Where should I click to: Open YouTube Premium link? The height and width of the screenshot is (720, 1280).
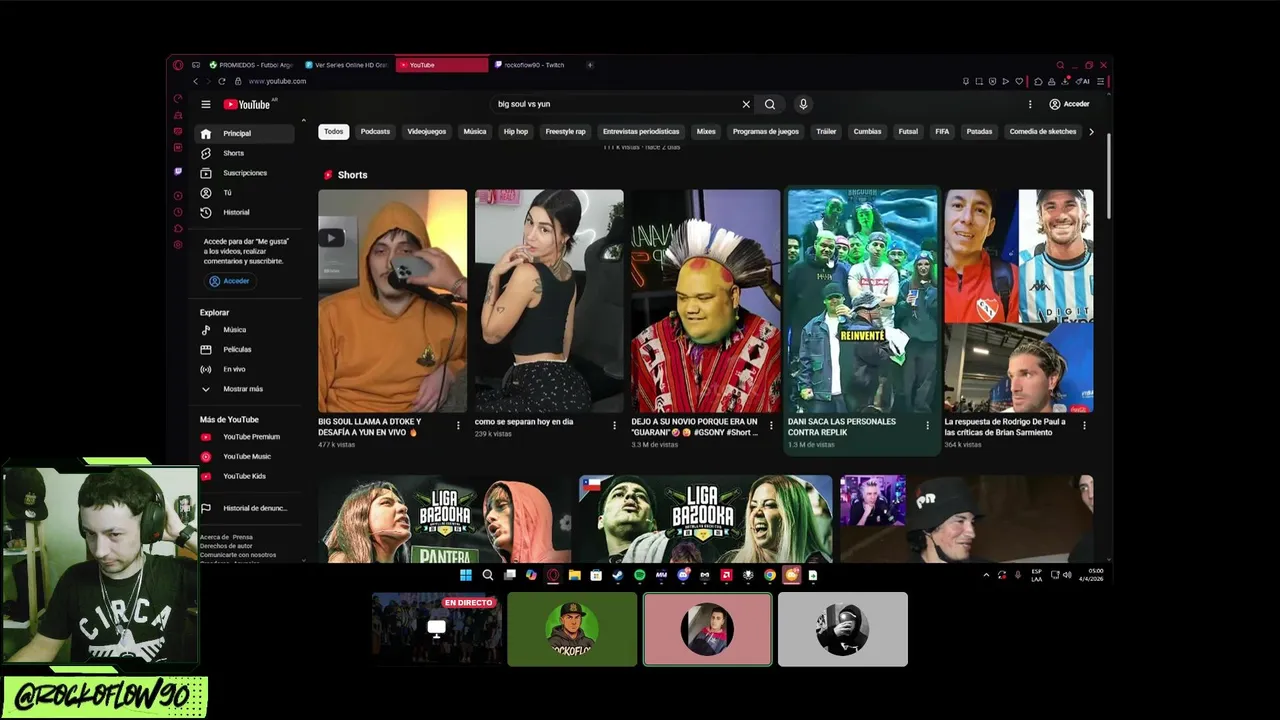(245, 437)
